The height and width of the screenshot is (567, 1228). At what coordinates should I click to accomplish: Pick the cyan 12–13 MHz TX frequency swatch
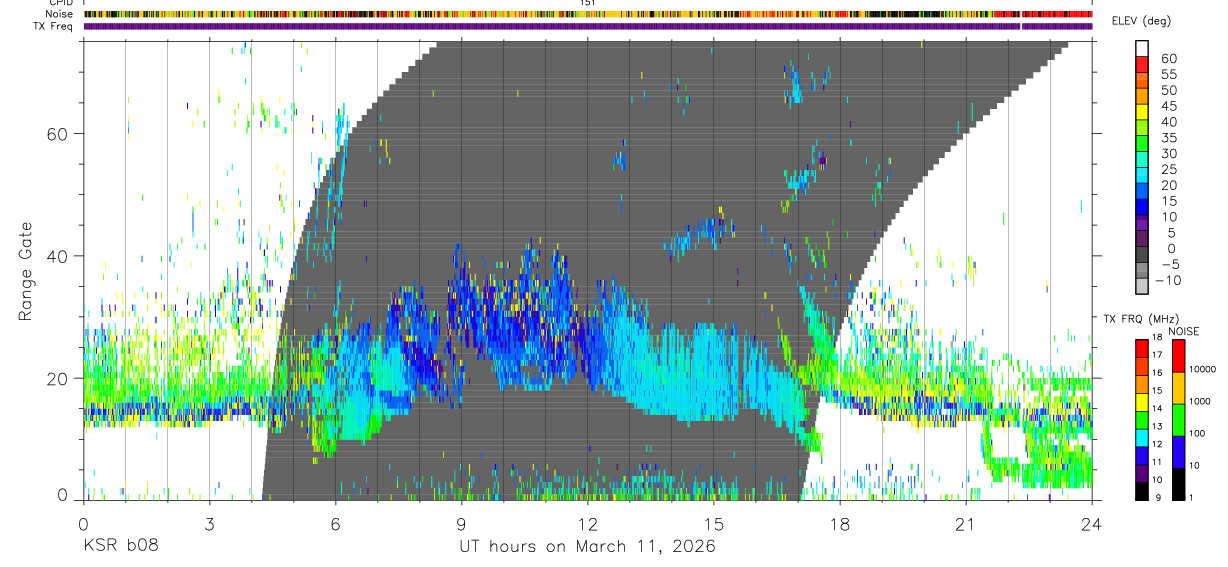coord(1142,436)
